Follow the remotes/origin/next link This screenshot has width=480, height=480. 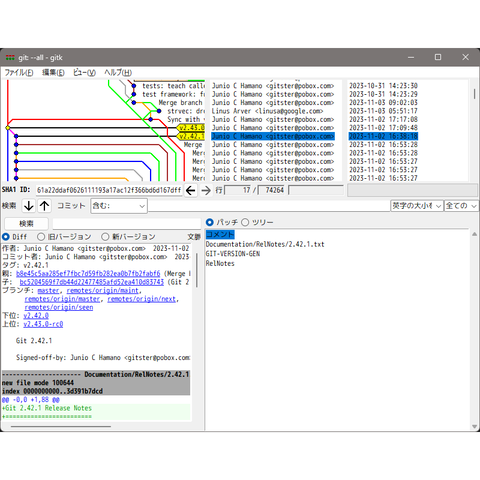point(142,299)
